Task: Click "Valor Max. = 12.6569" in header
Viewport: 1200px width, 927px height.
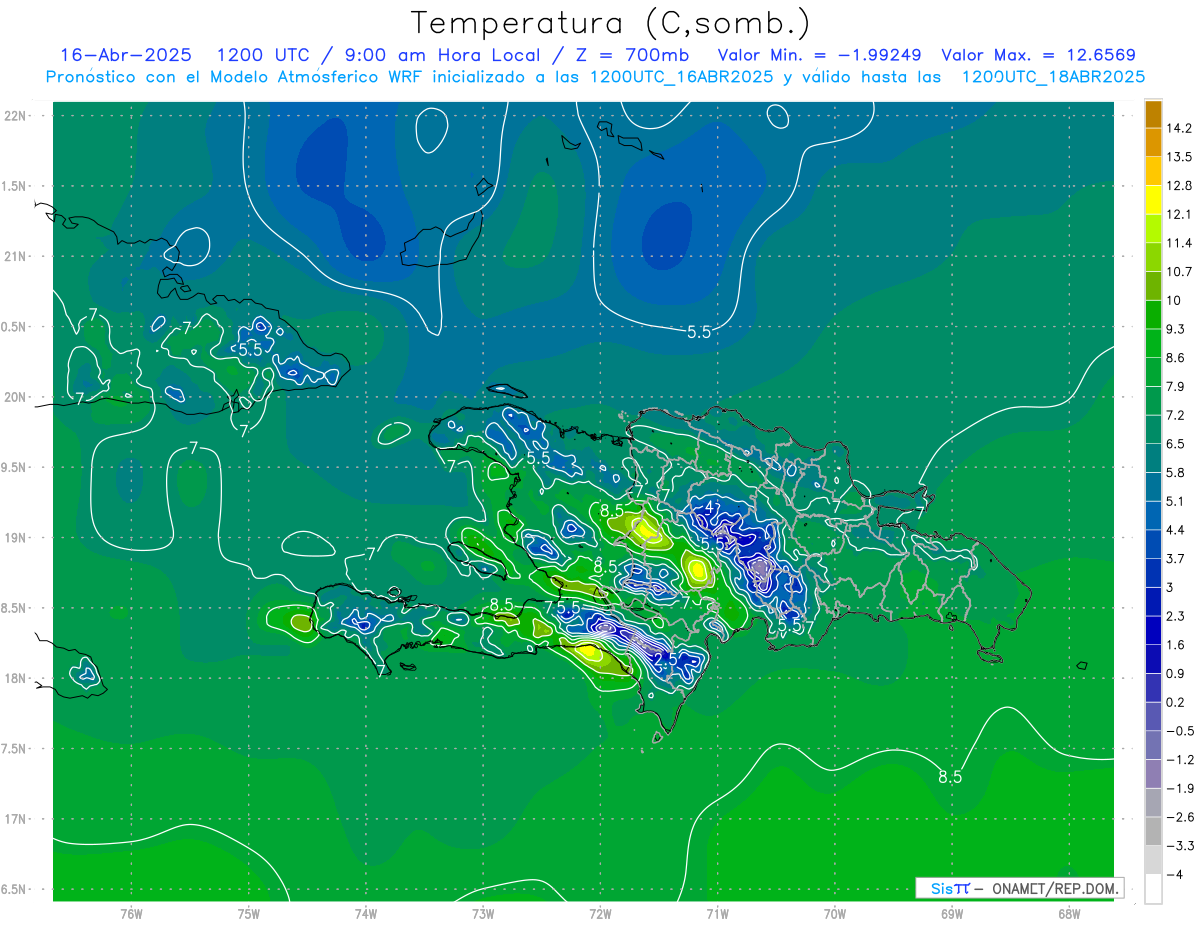Action: coord(1039,55)
